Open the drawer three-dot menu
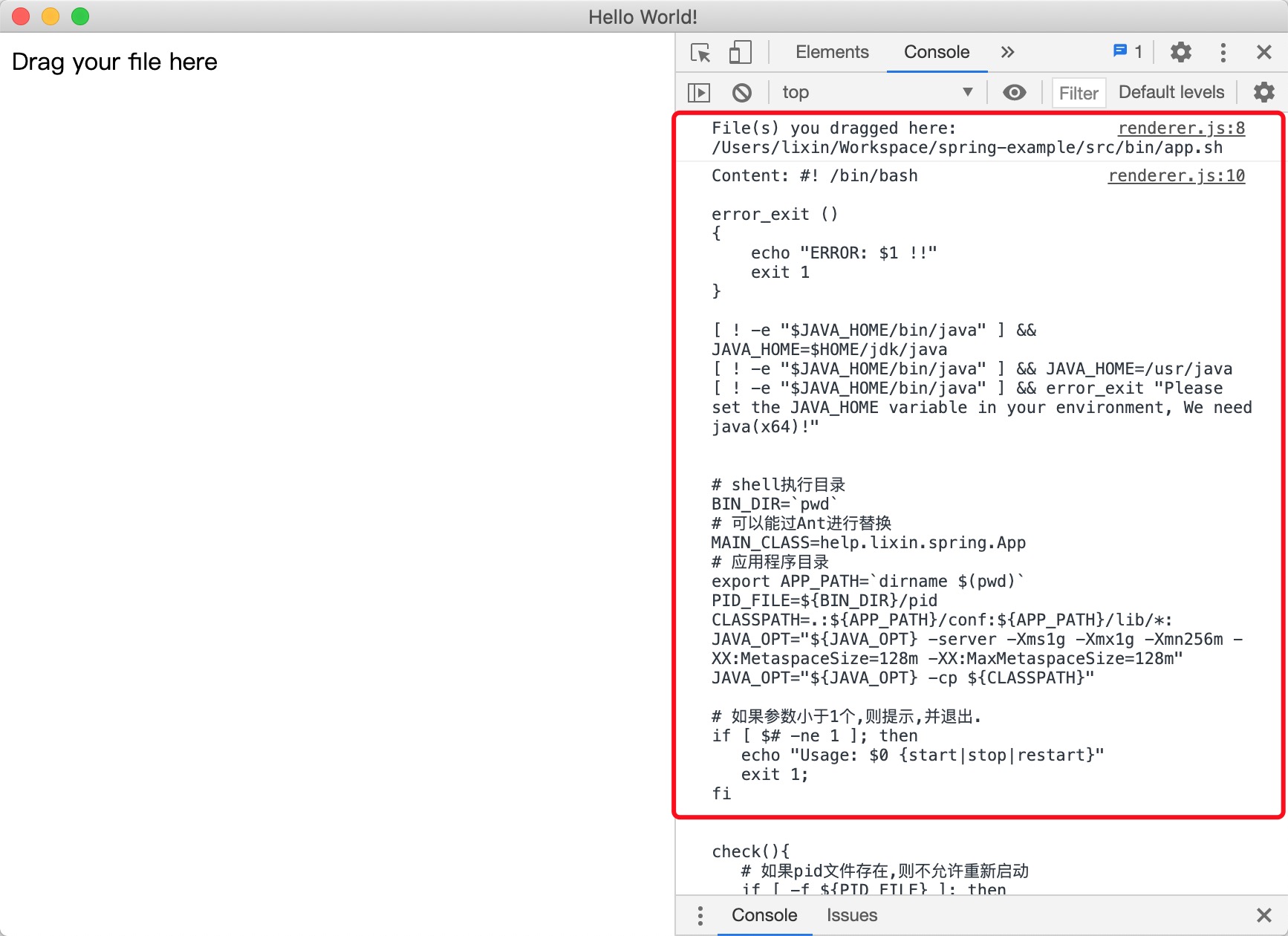This screenshot has width=1288, height=936. click(x=700, y=915)
